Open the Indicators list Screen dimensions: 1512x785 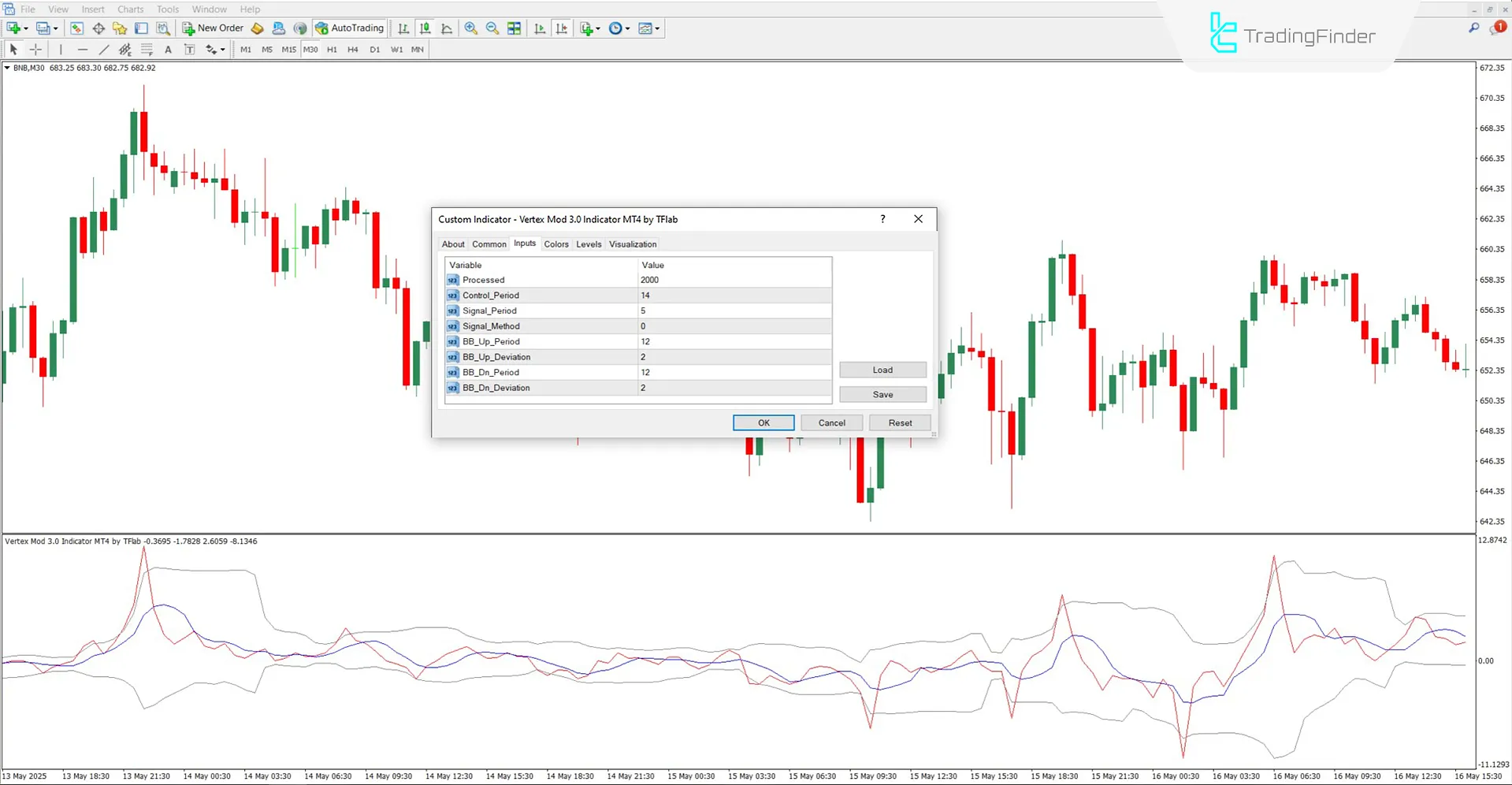coord(585,28)
